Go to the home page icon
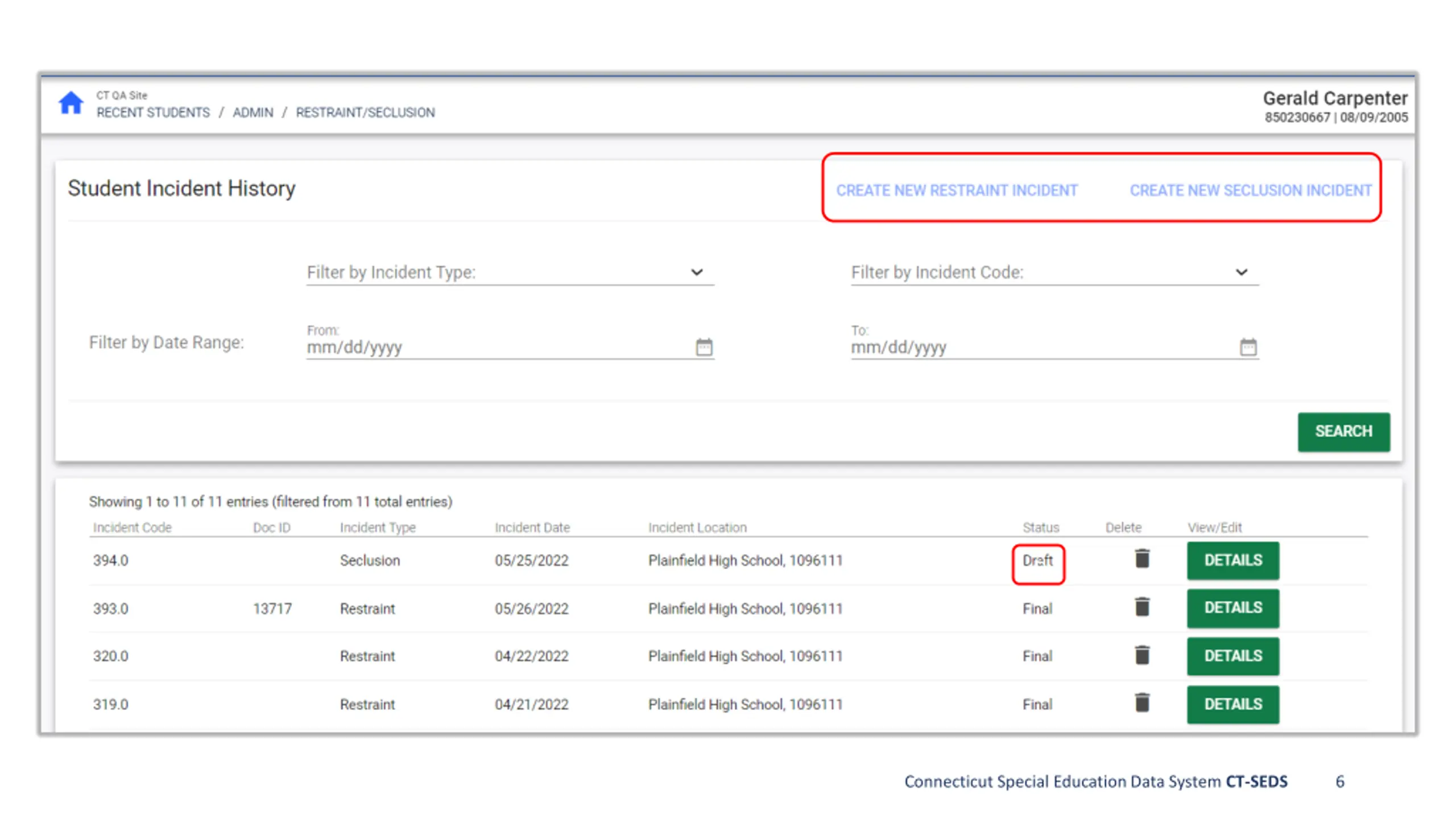Screen dimensions: 1456x819 [x=71, y=104]
